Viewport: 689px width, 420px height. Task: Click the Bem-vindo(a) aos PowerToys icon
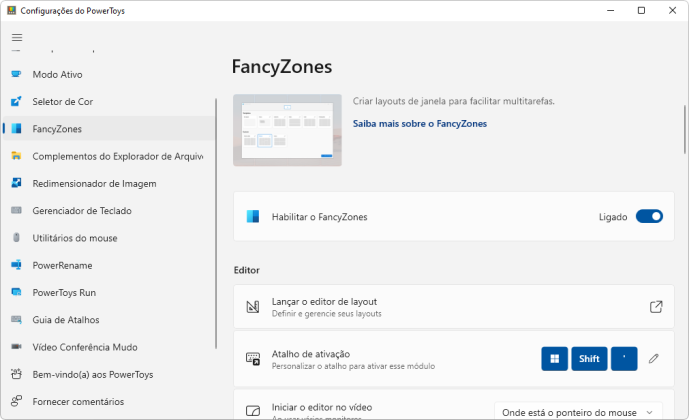click(x=16, y=374)
